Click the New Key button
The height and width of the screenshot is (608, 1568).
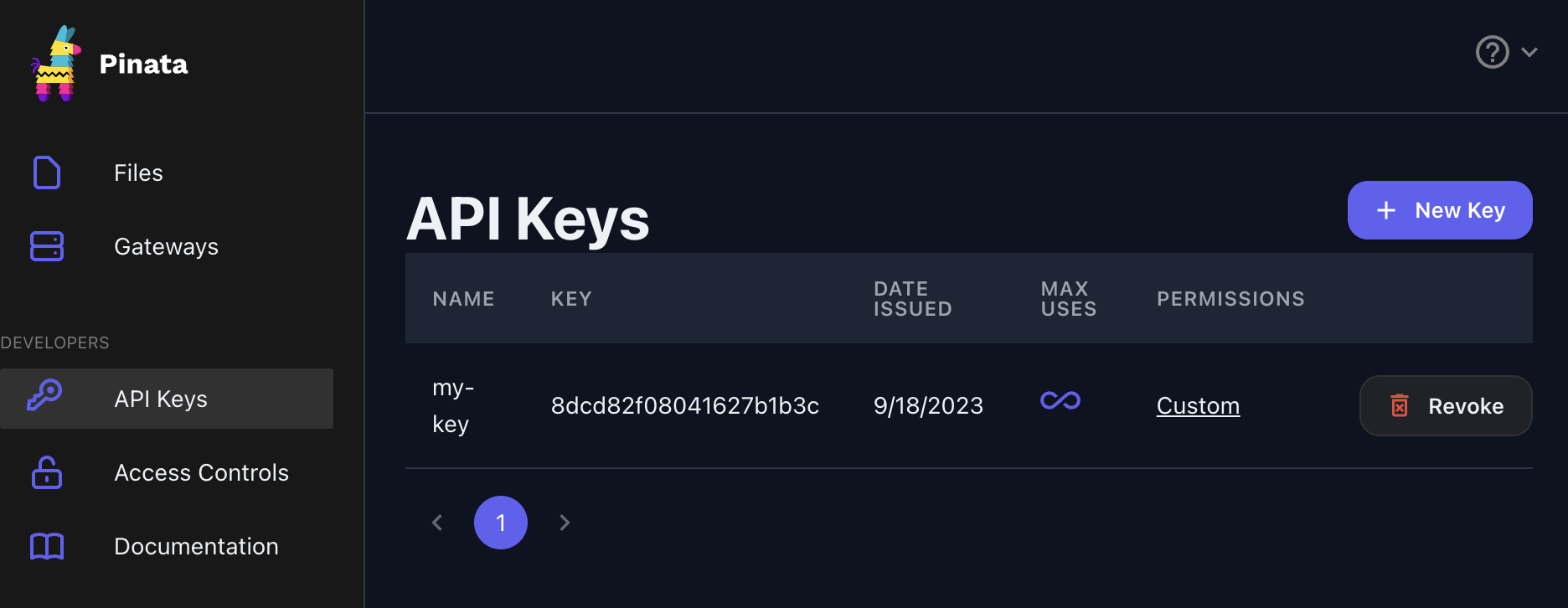point(1440,210)
